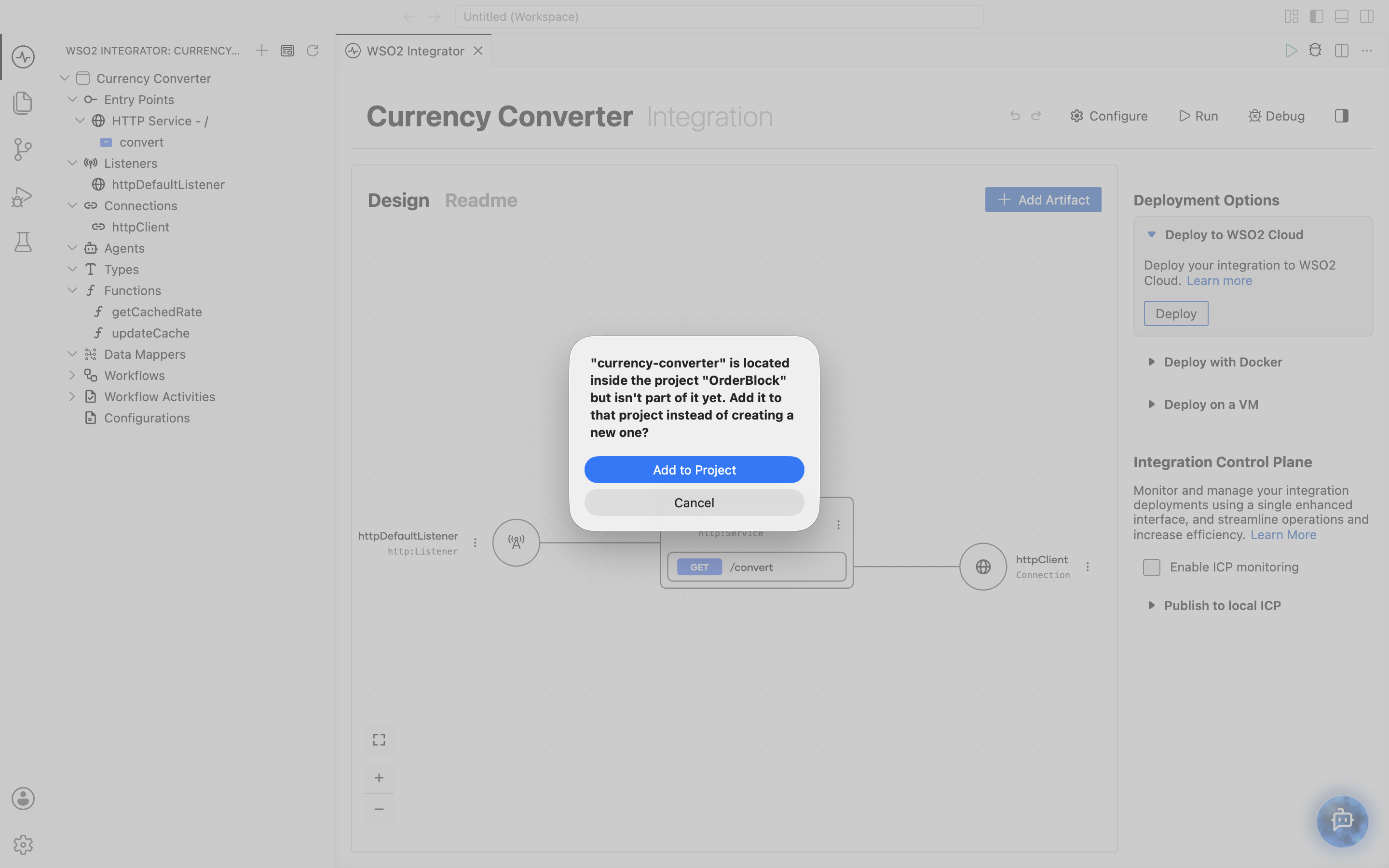Click the split editor icon

(x=1341, y=51)
